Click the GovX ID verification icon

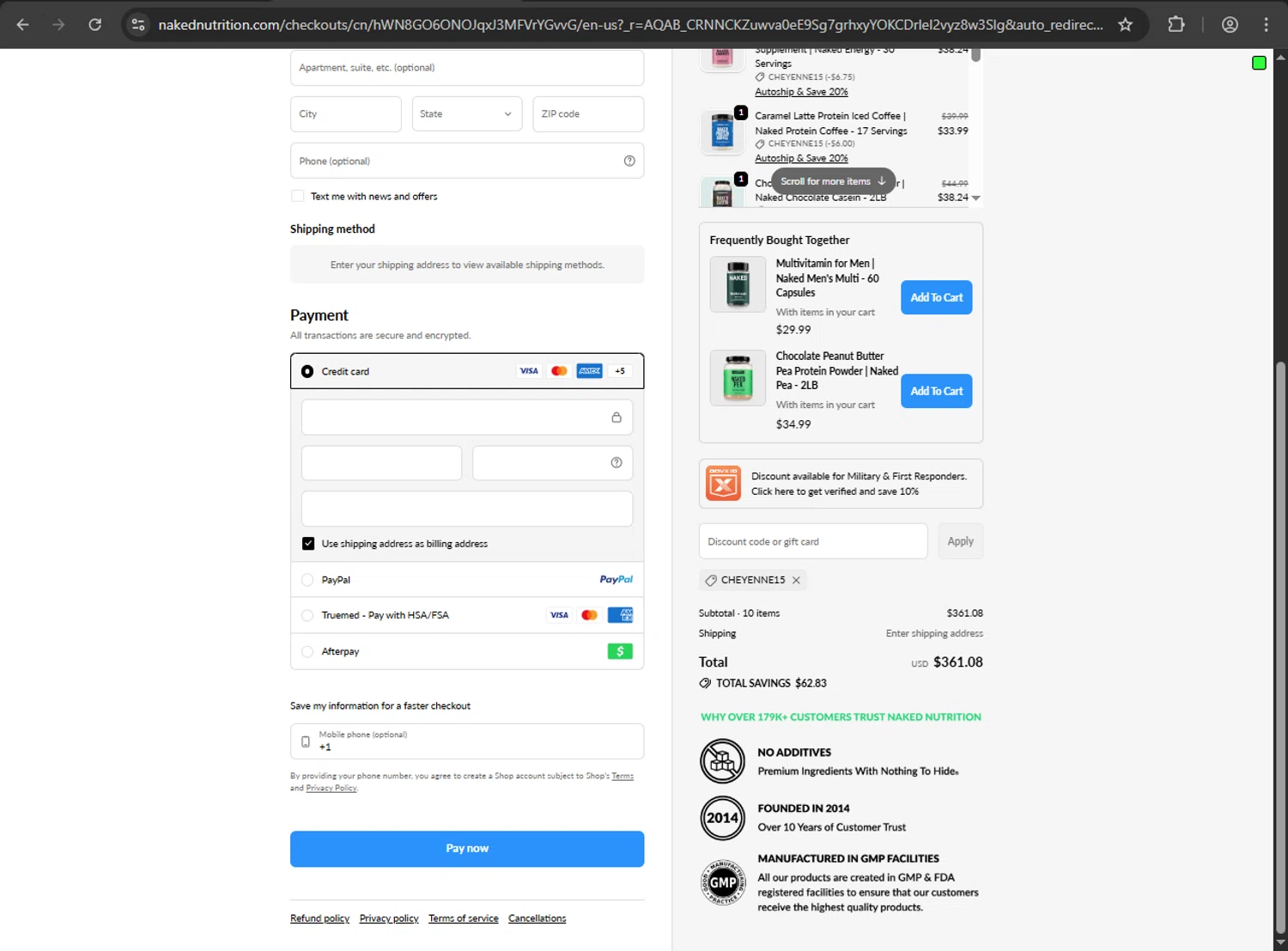coord(723,483)
